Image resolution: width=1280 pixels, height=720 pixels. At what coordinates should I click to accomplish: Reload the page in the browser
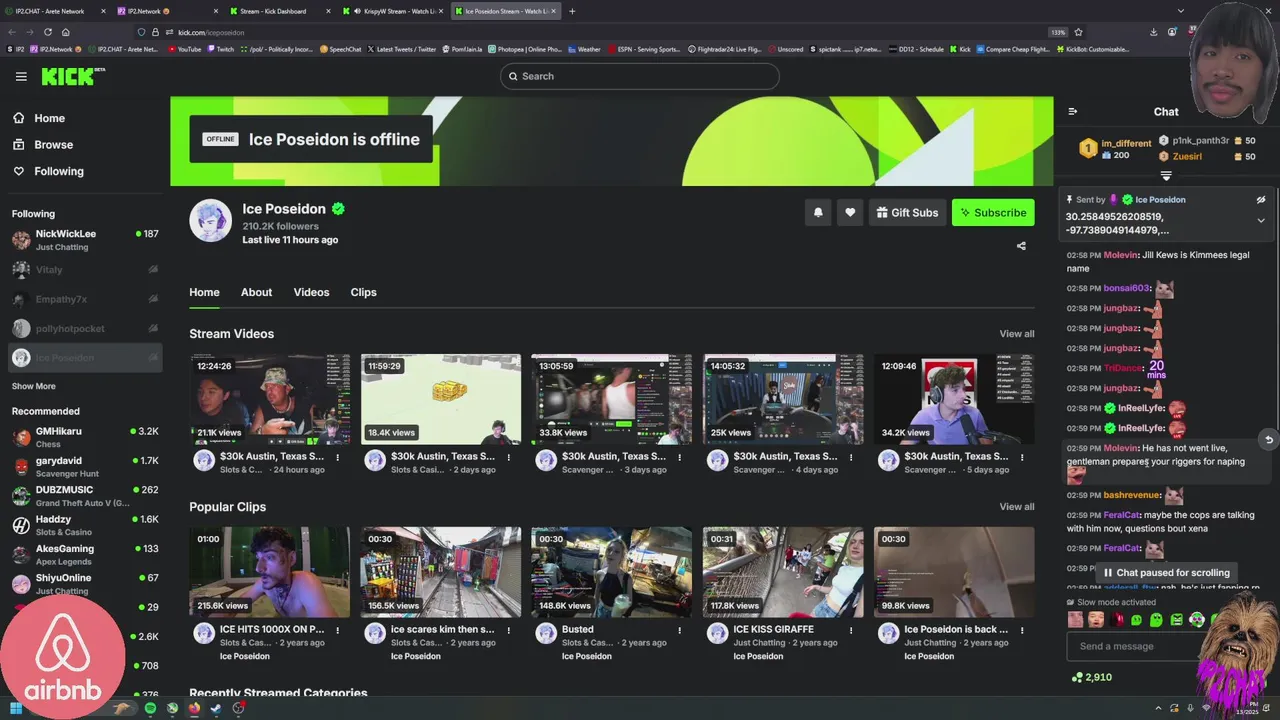tap(47, 32)
